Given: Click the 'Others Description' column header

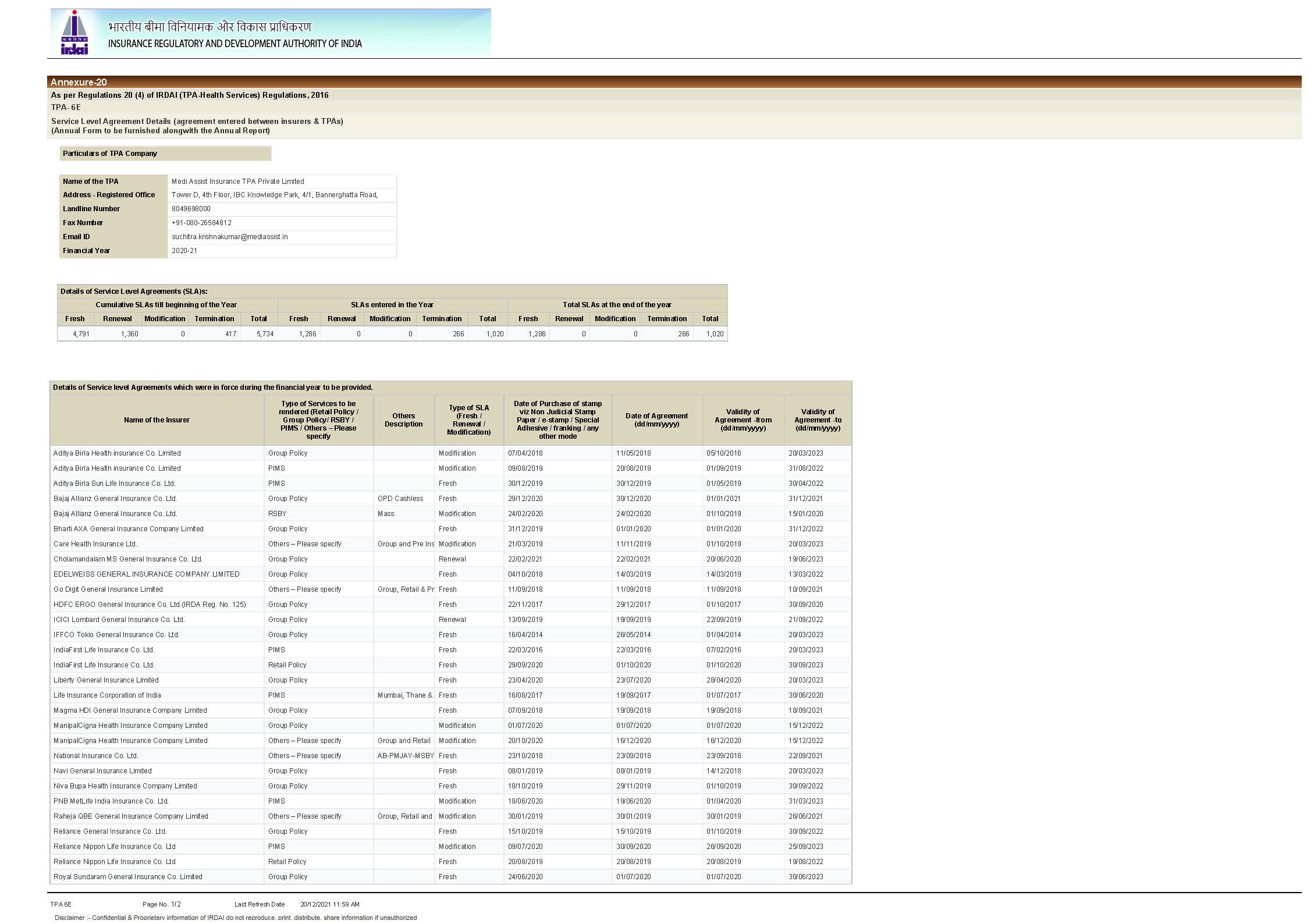Looking at the screenshot, I should pos(403,420).
